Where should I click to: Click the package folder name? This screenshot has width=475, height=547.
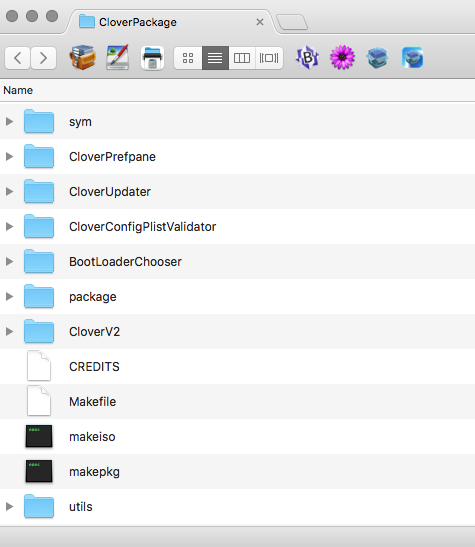coord(93,297)
